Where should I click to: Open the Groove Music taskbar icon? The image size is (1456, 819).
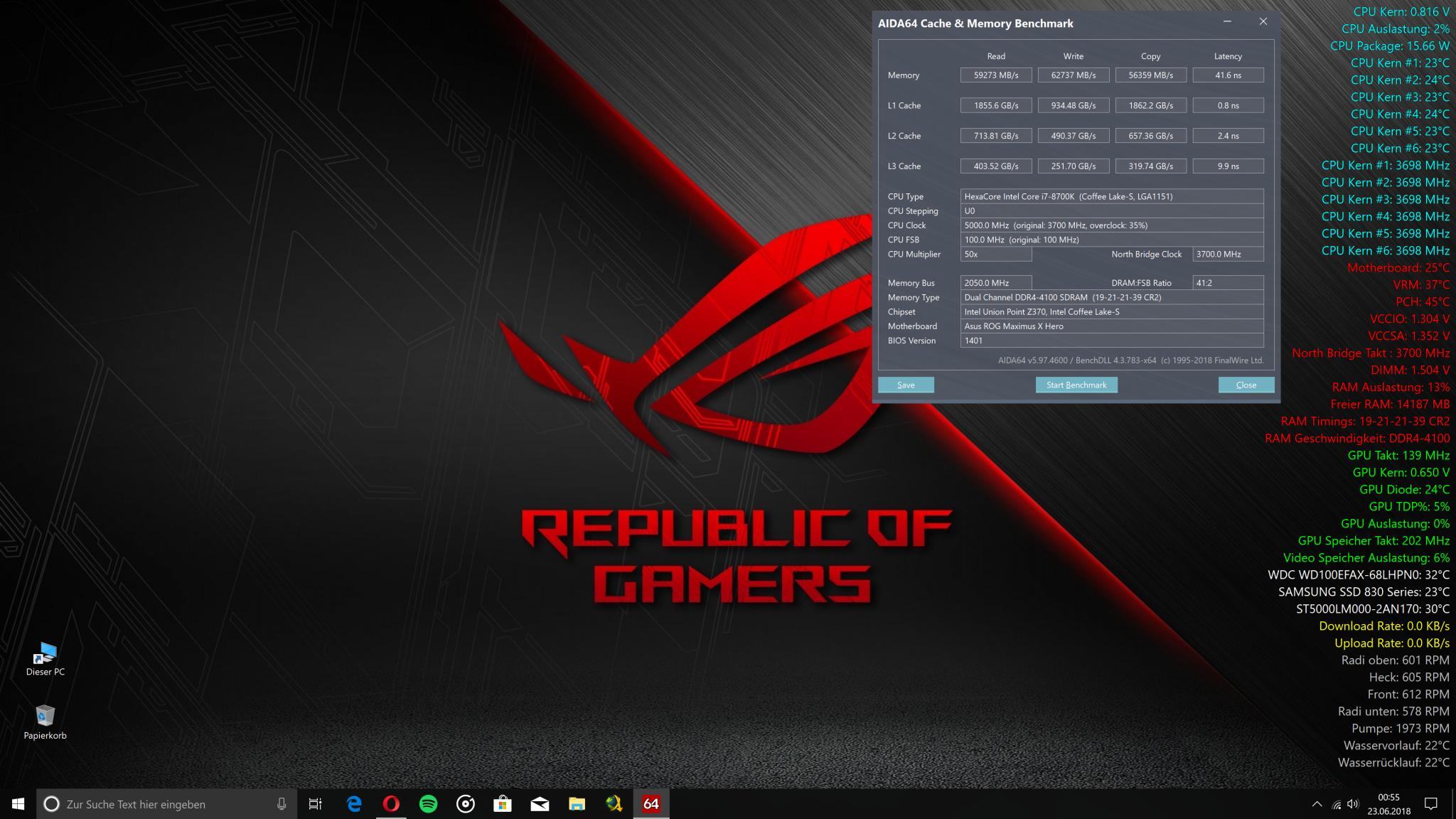[466, 804]
